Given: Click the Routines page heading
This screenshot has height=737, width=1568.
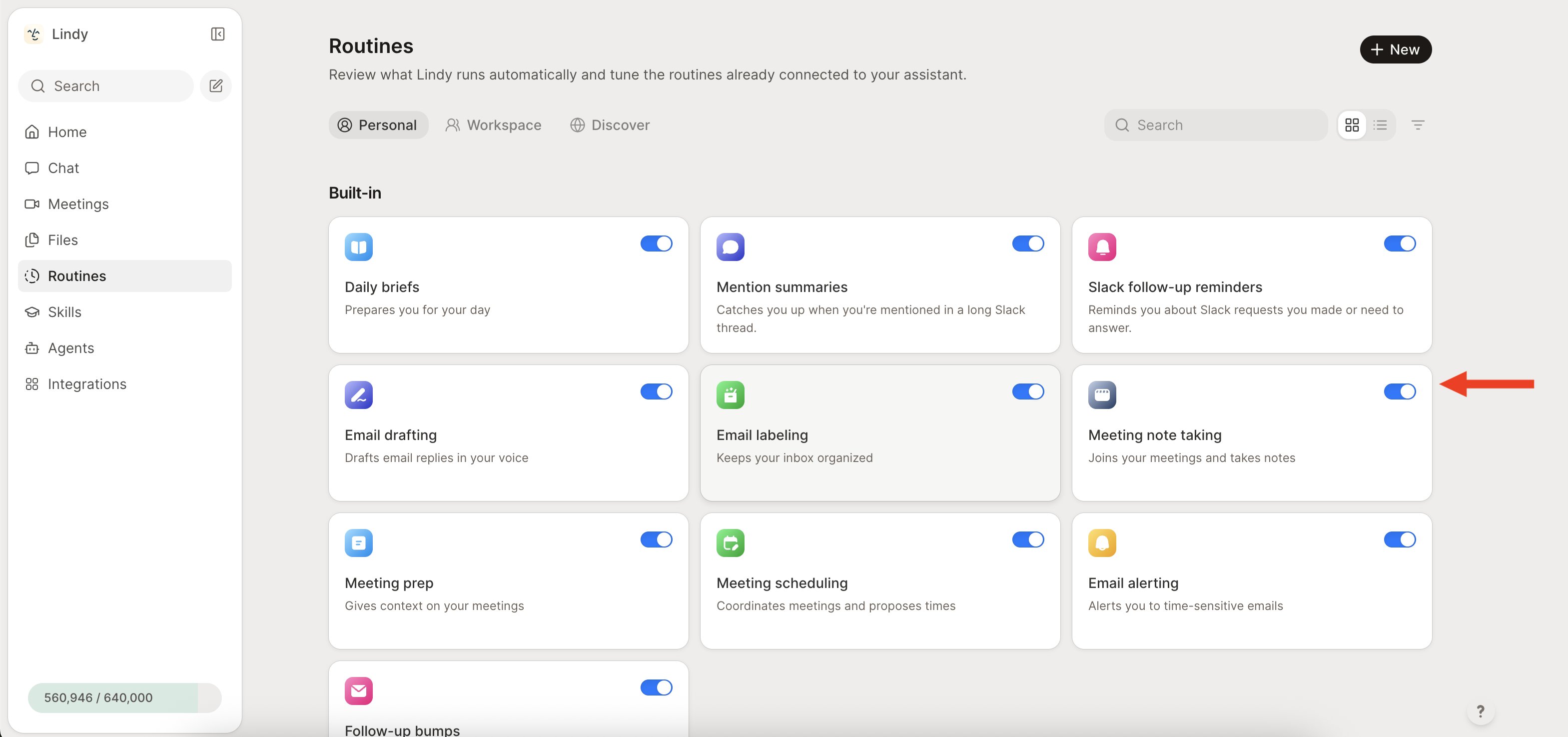Looking at the screenshot, I should (371, 46).
